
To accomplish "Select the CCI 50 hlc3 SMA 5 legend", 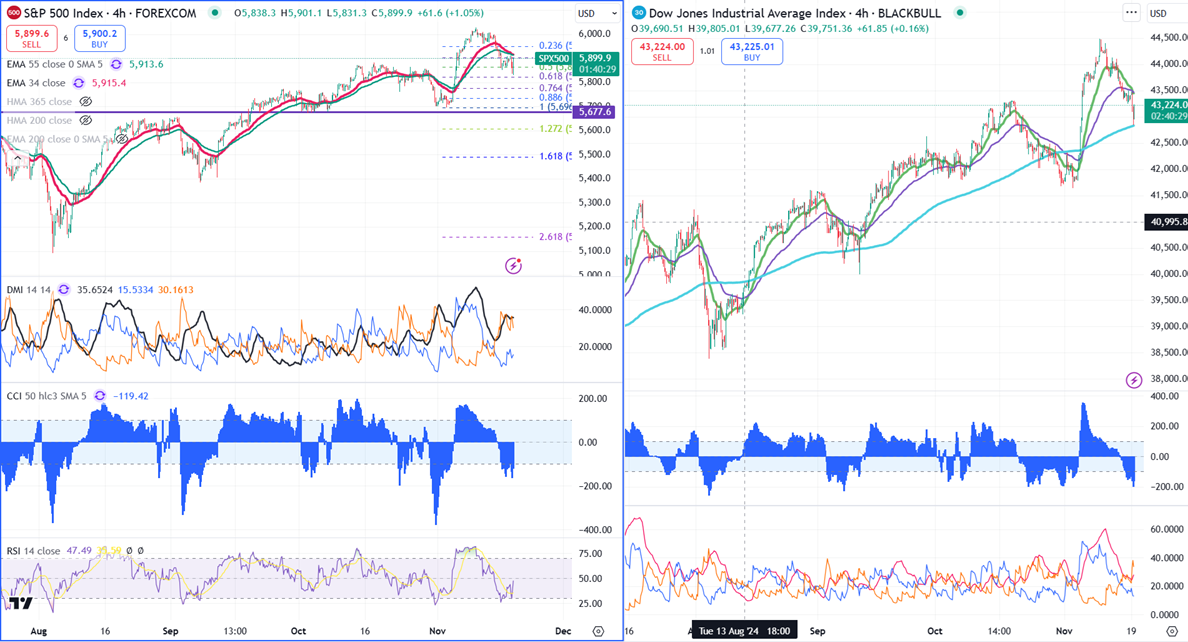I will [47, 396].
